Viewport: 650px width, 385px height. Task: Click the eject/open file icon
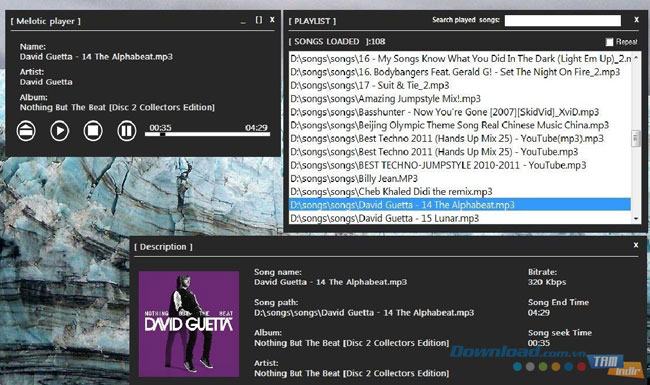pos(26,131)
